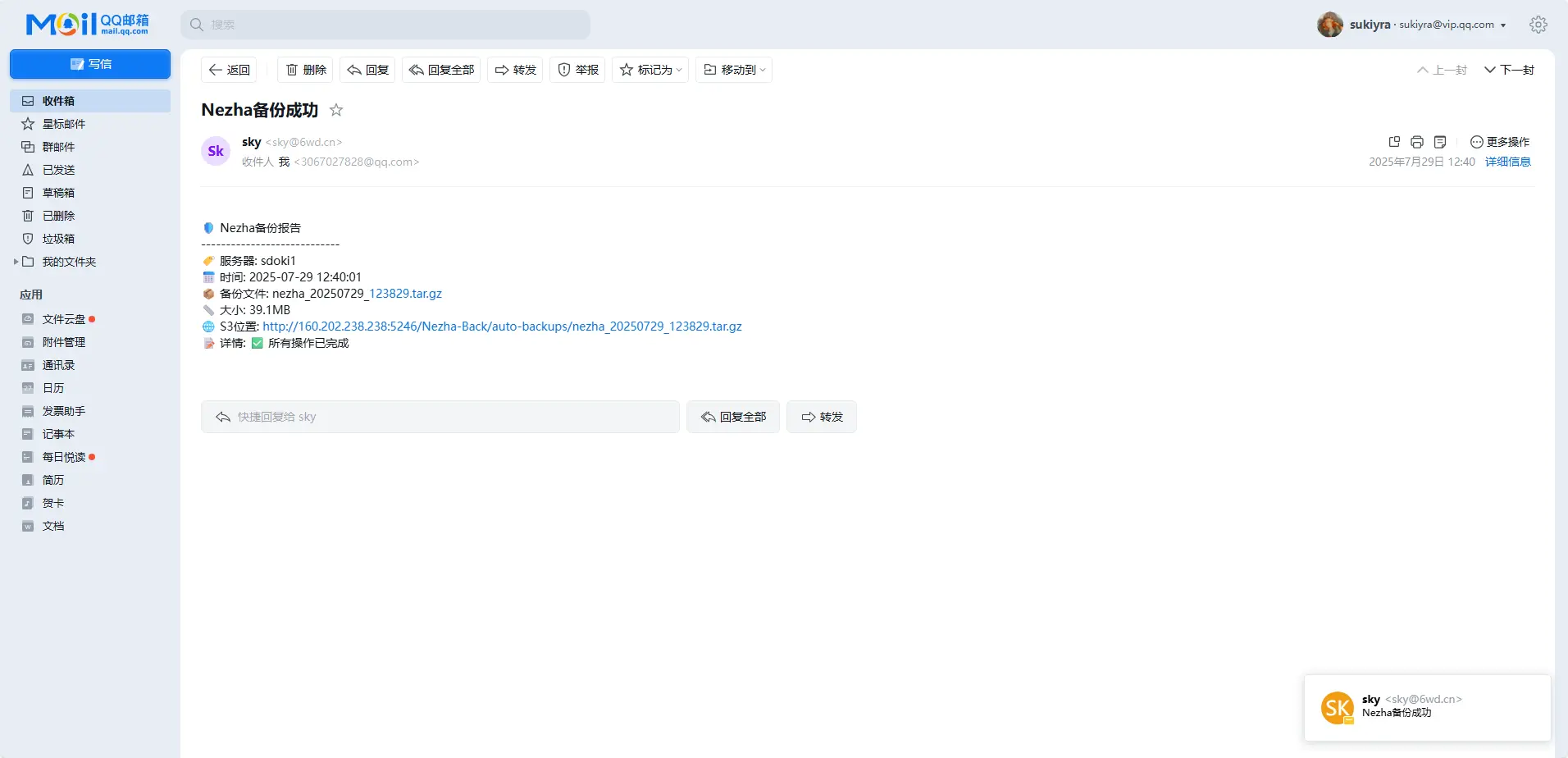
Task: Click bottom 回复全部 button
Action: pos(733,417)
